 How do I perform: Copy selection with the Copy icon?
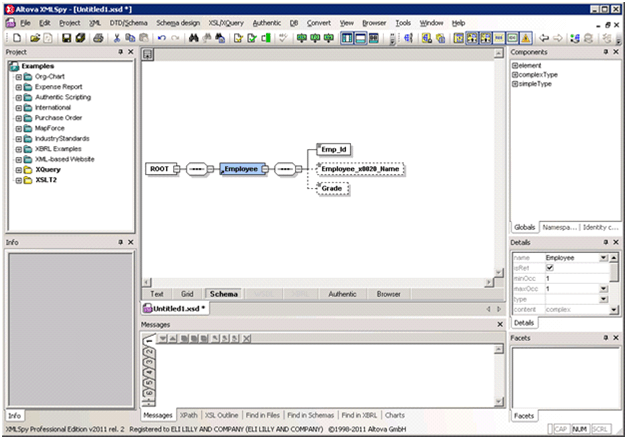pos(130,38)
